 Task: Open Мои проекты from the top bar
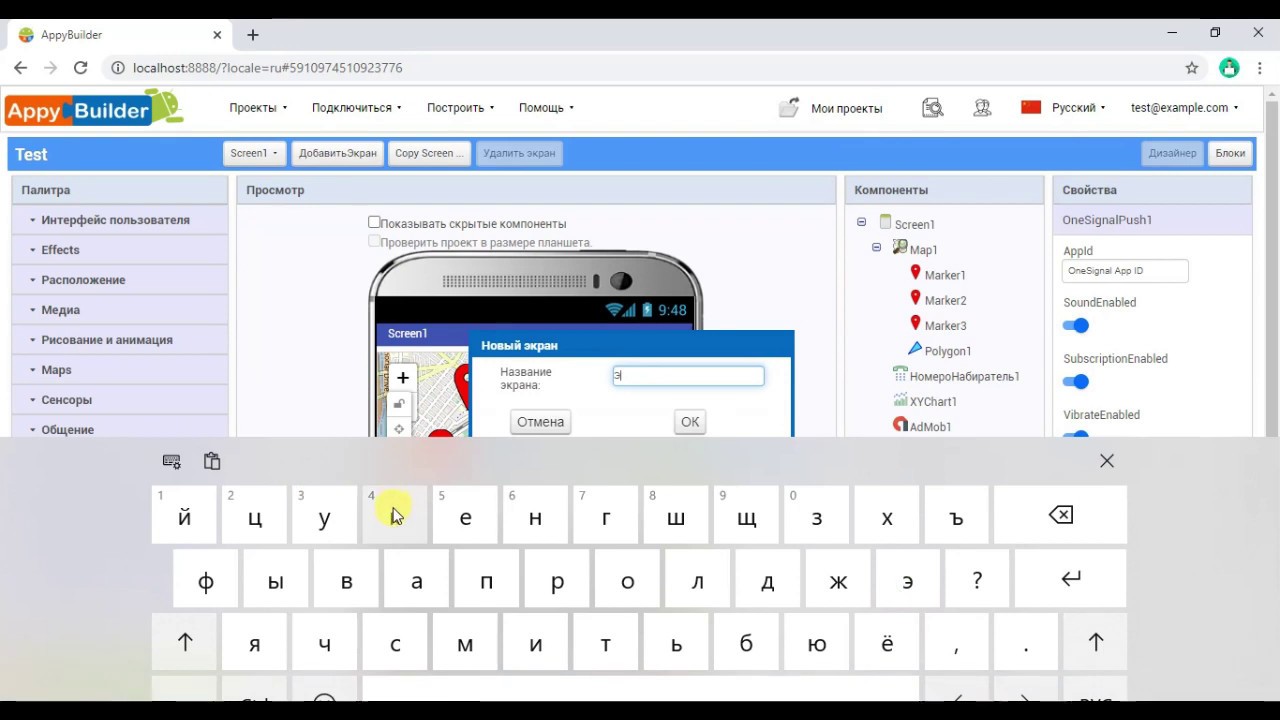click(831, 108)
